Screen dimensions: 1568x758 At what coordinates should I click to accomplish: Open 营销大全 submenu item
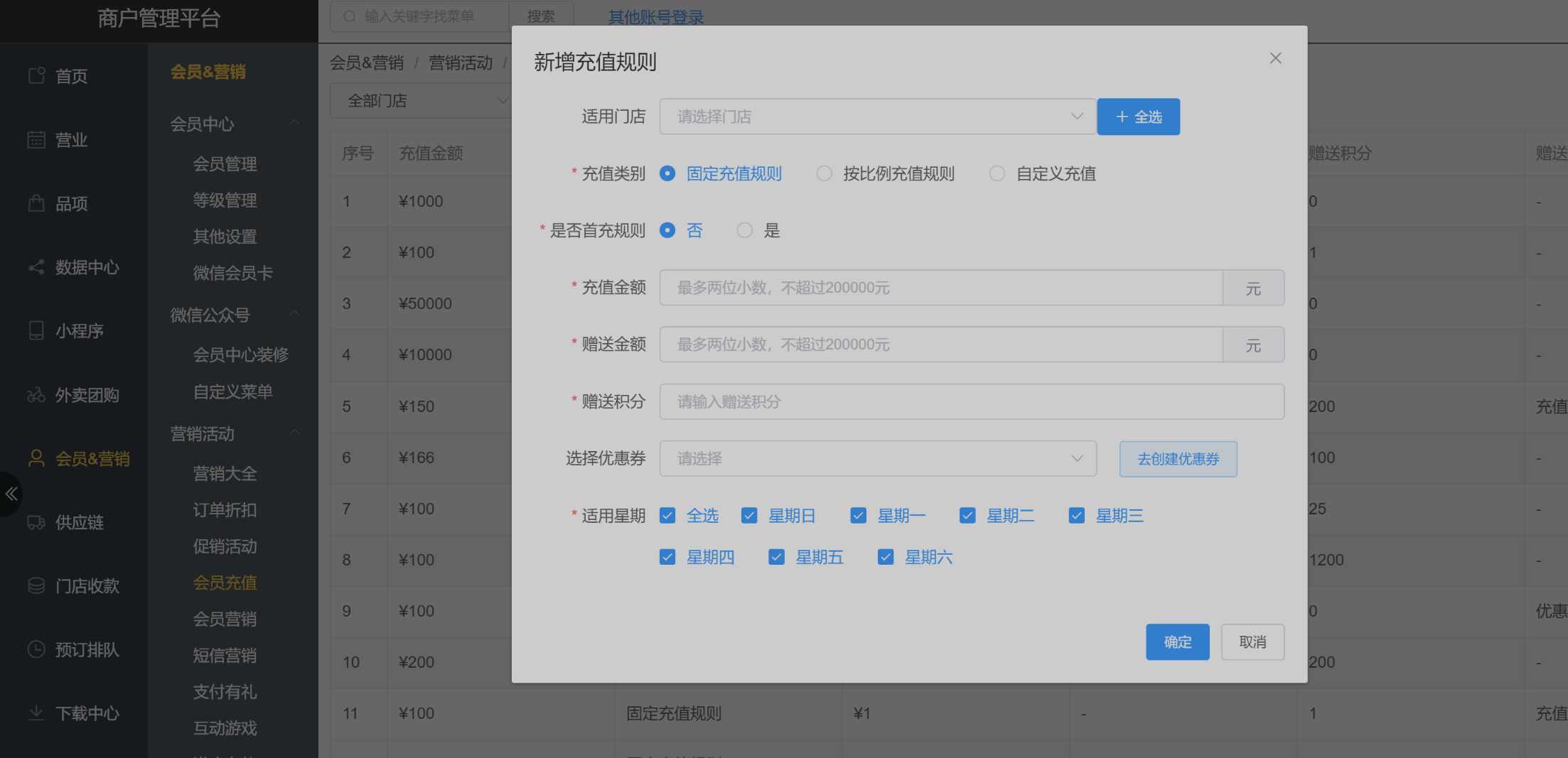point(225,473)
